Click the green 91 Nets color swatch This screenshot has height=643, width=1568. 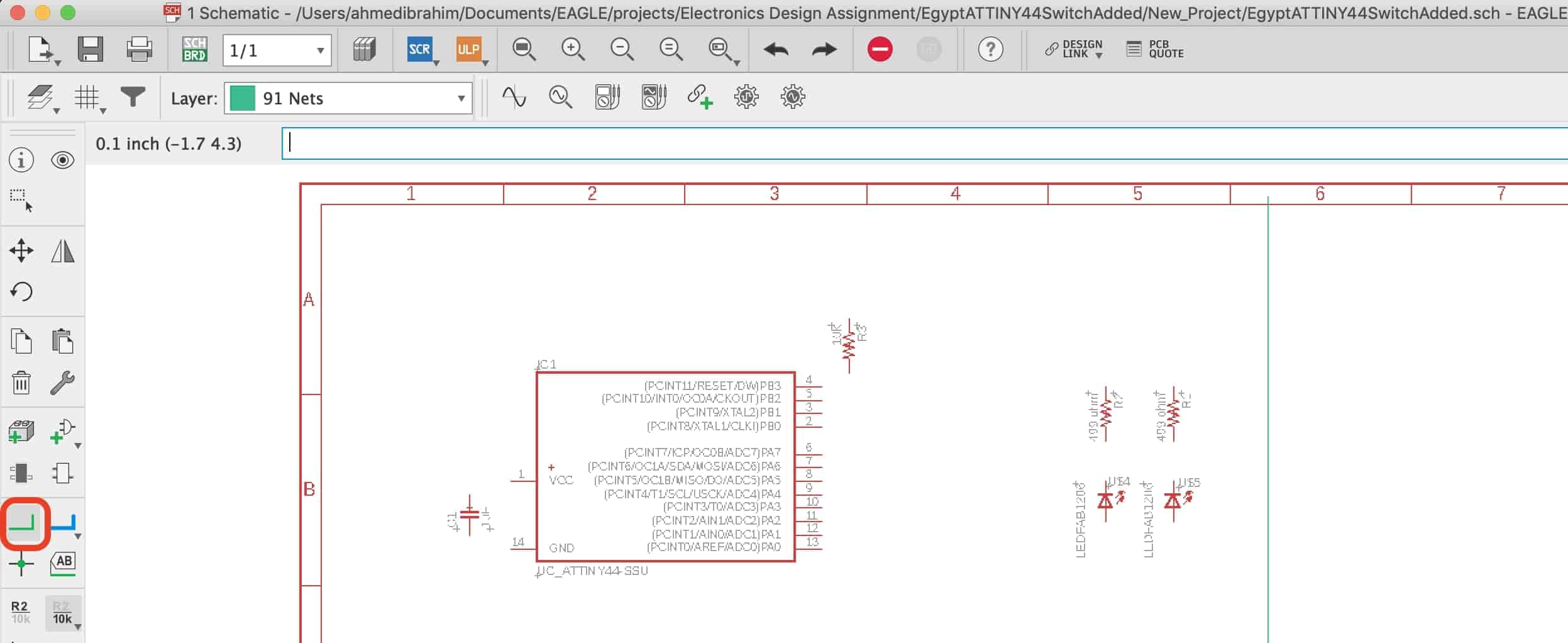tap(243, 98)
